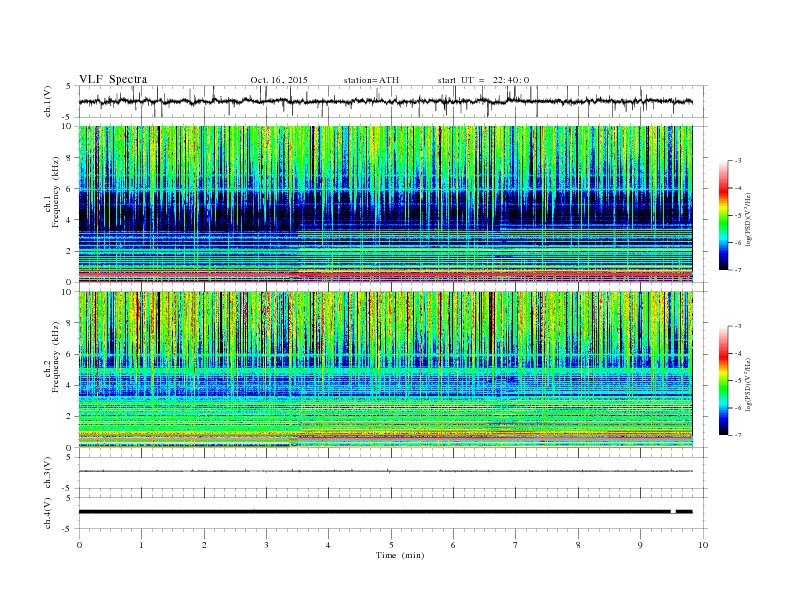Click the '-3' label on ch.2 colorbar
This screenshot has height=612, width=792.
[x=737, y=326]
